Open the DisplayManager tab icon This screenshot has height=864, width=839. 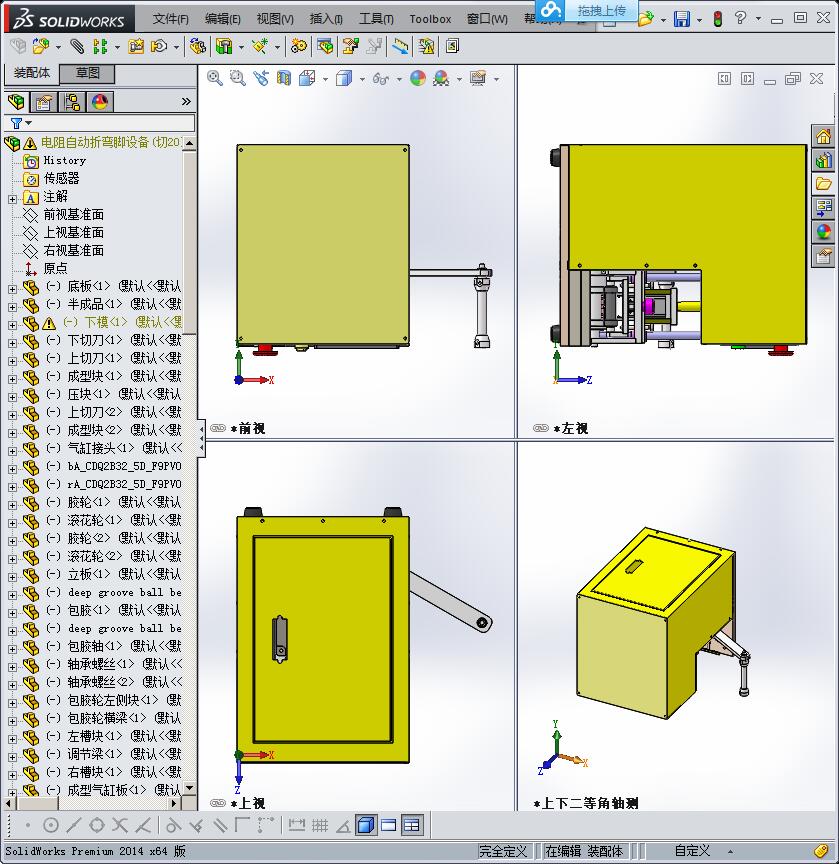tap(100, 102)
